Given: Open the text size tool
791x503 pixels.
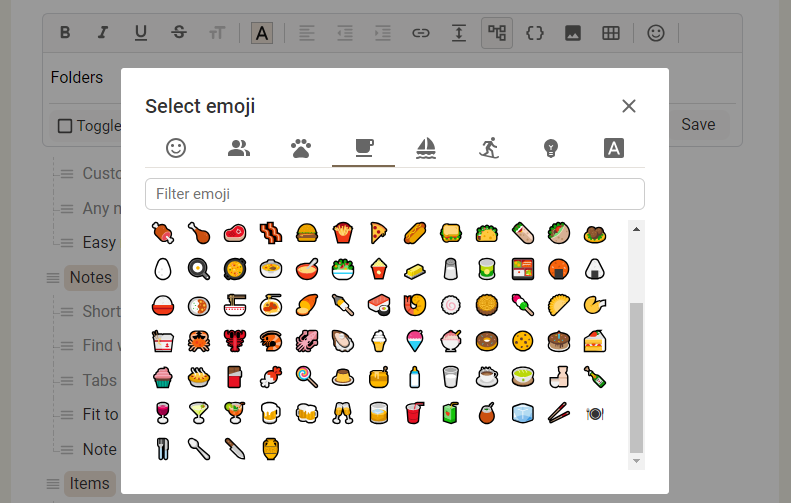Looking at the screenshot, I should click(217, 33).
